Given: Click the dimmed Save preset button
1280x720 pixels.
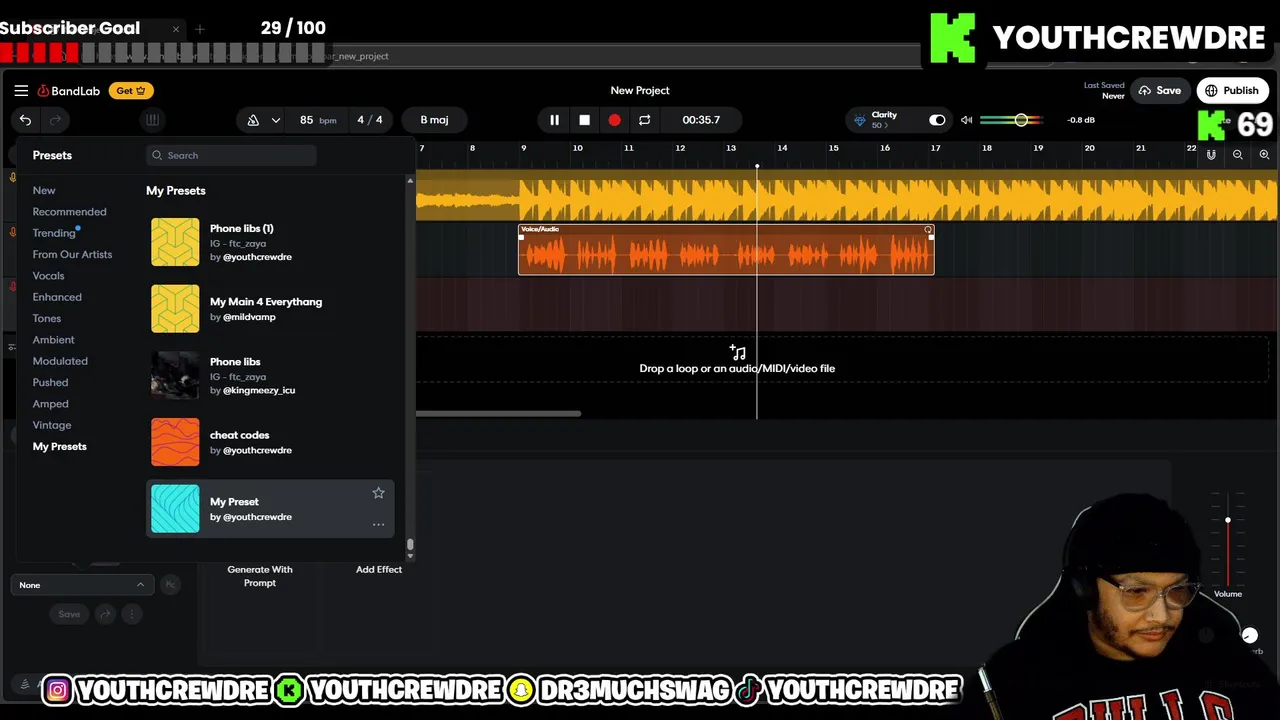Looking at the screenshot, I should [69, 614].
